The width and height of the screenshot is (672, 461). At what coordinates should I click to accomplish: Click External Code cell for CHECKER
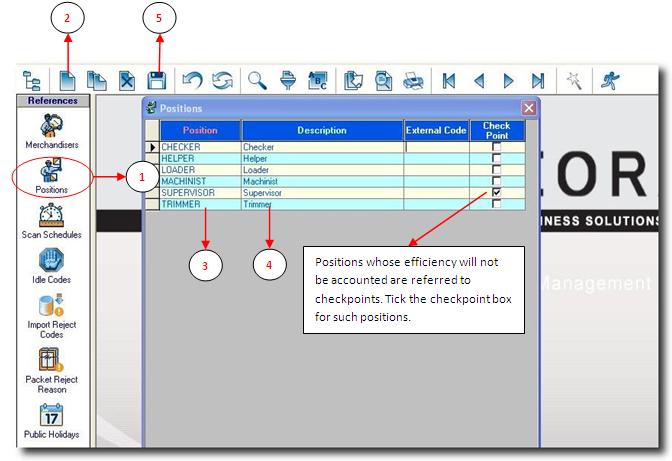(x=435, y=147)
